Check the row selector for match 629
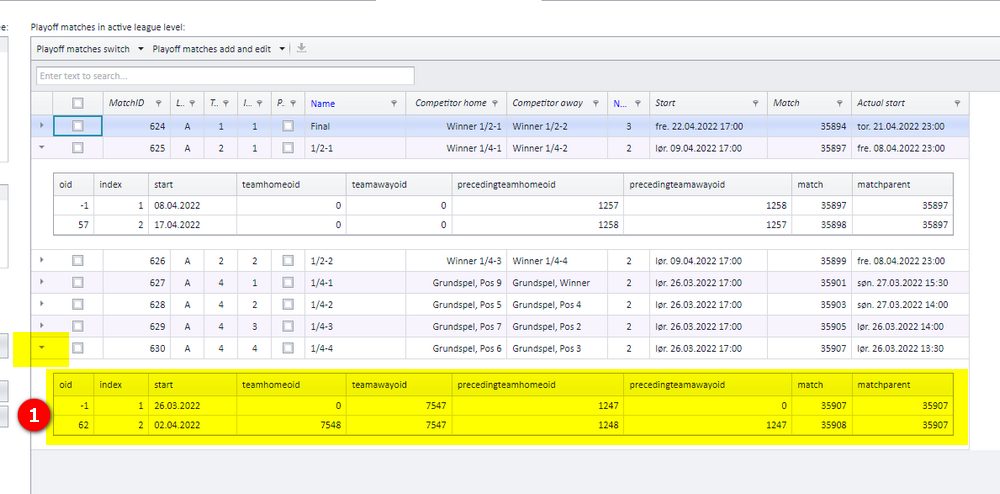Viewport: 1000px width, 494px height. click(78, 326)
